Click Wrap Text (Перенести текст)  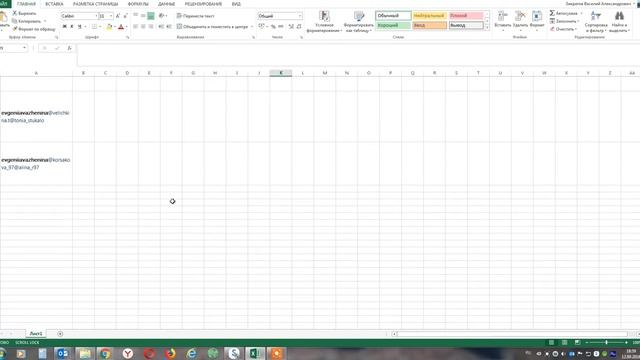pyautogui.click(x=196, y=16)
